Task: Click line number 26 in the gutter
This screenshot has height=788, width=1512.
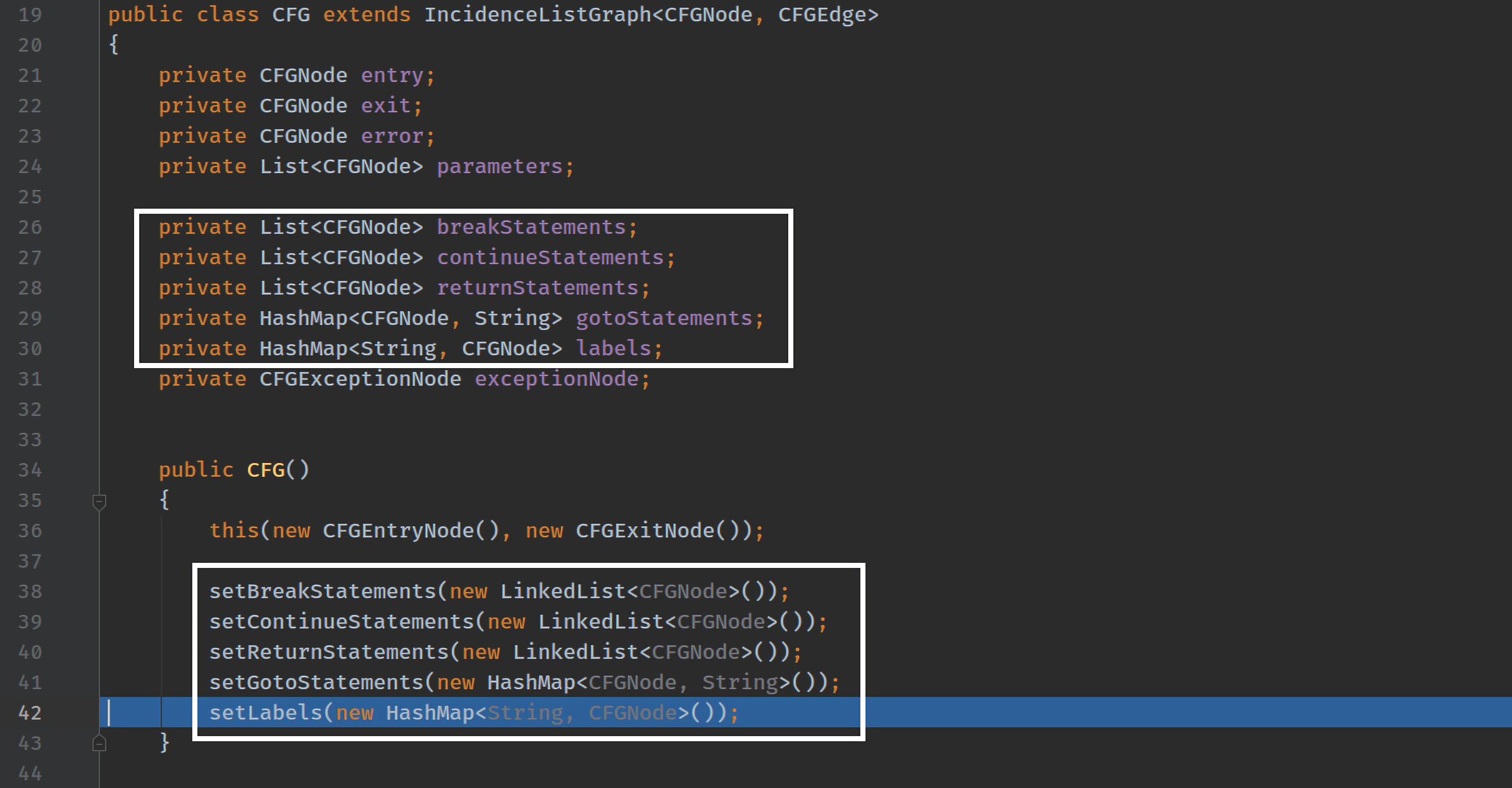Action: [30, 227]
